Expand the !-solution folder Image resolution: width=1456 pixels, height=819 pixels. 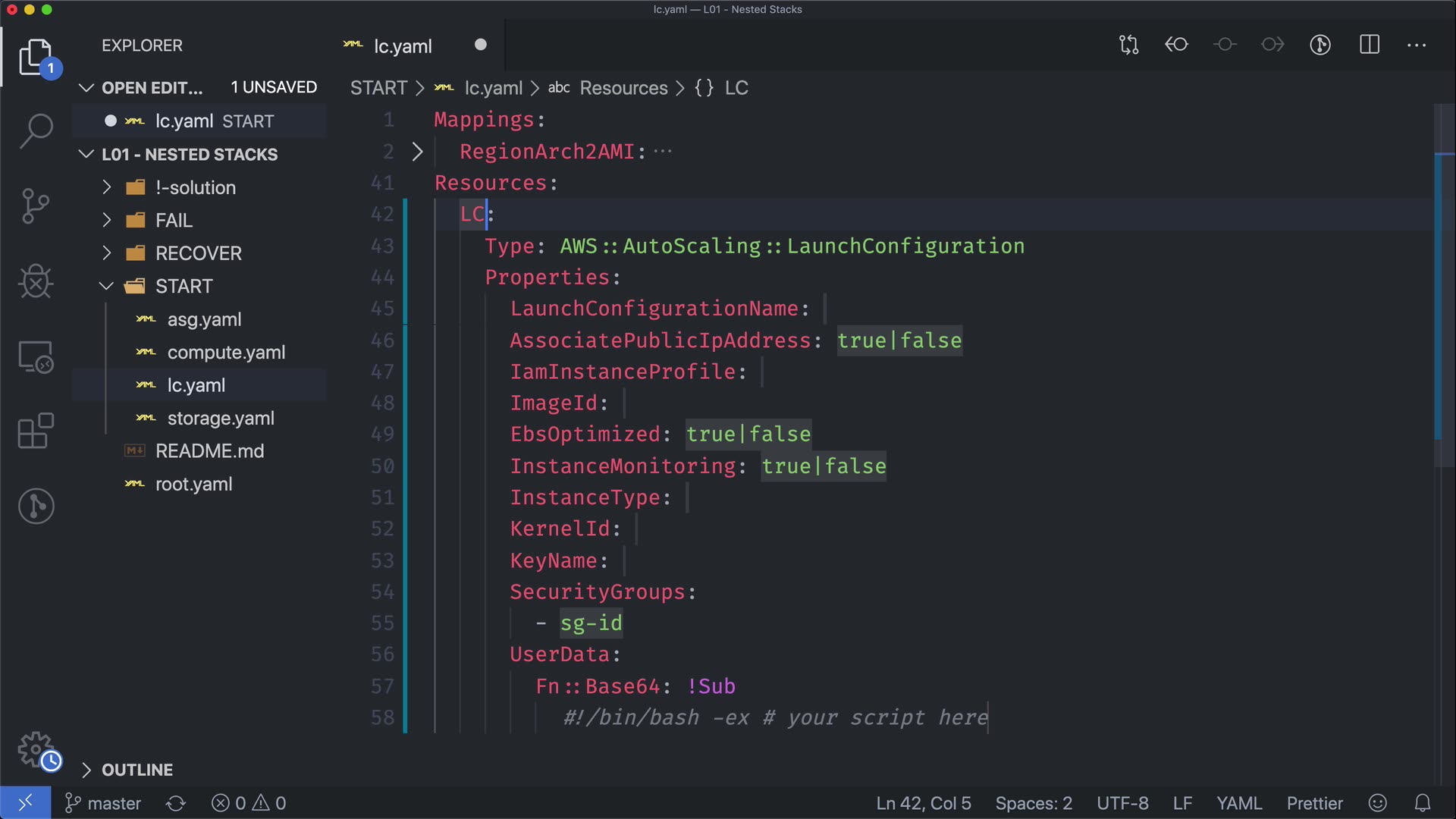pos(196,187)
